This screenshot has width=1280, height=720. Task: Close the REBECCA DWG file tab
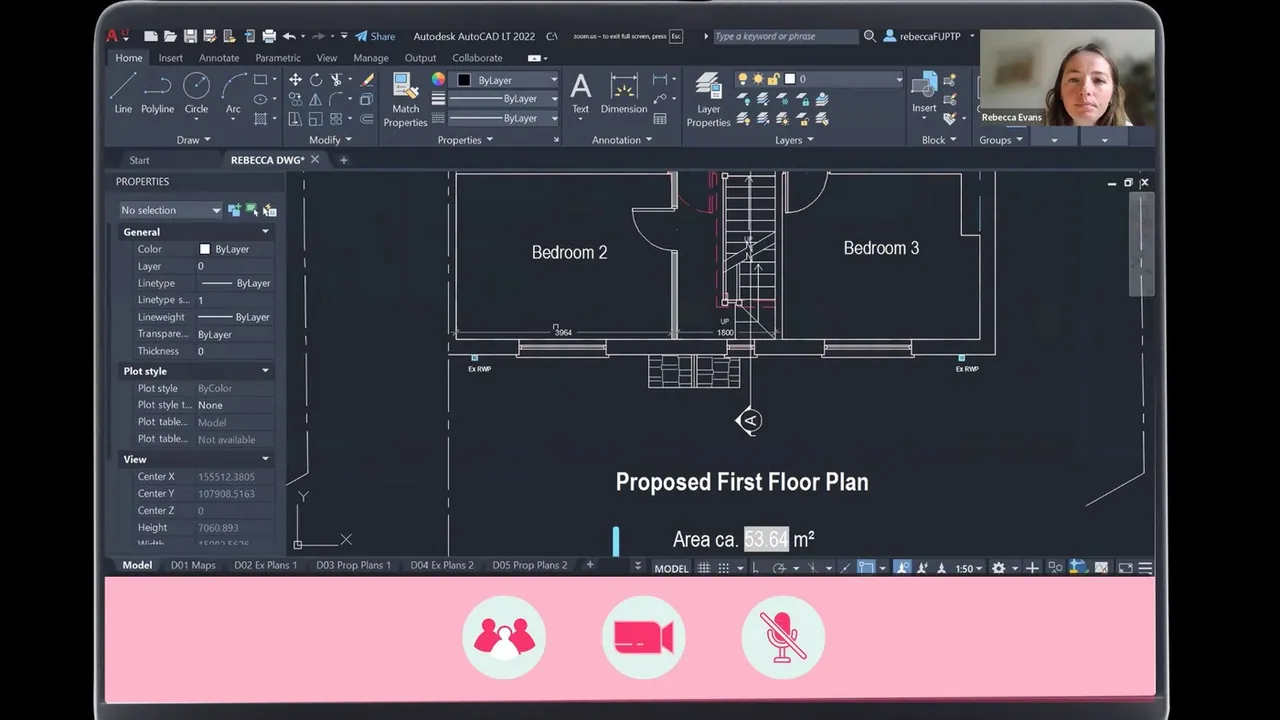[x=315, y=160]
